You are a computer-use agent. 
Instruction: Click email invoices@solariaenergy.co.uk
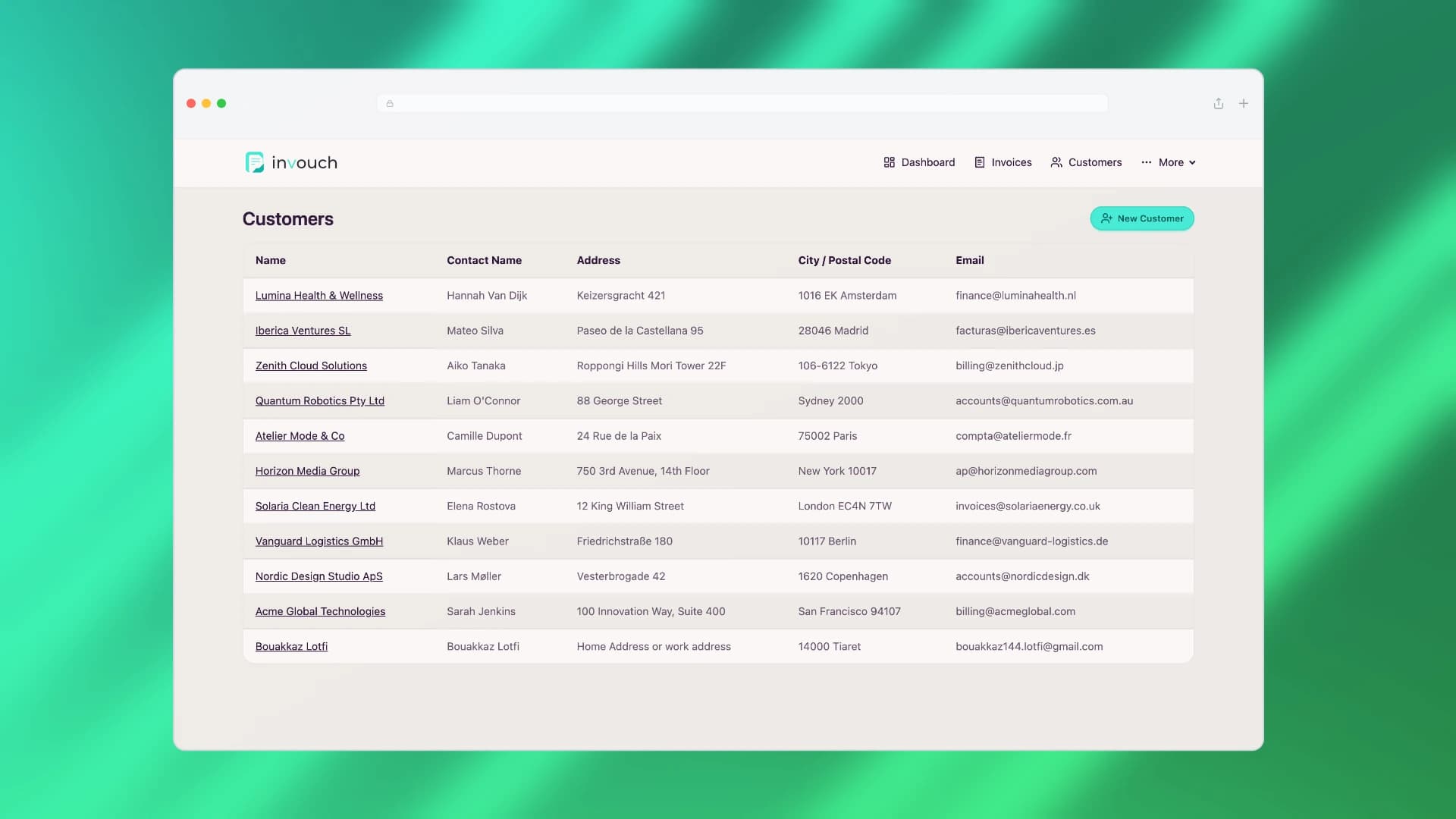click(x=1028, y=506)
